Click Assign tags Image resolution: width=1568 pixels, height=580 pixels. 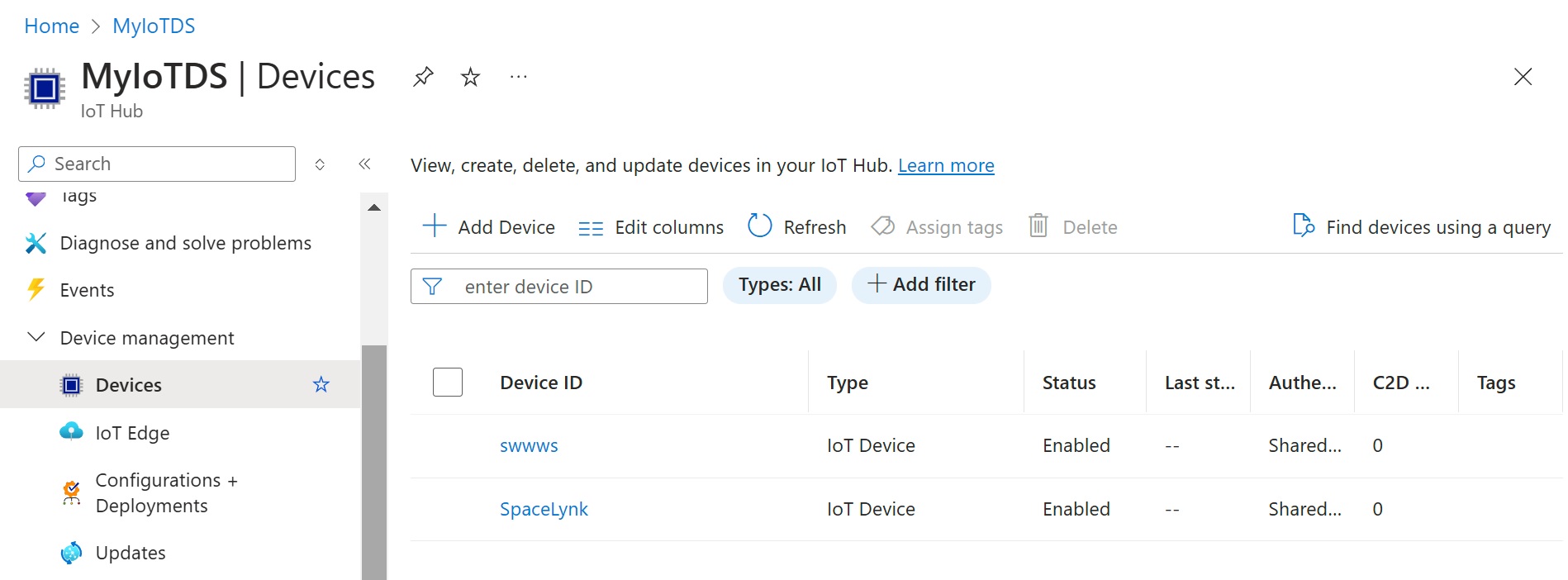click(937, 227)
